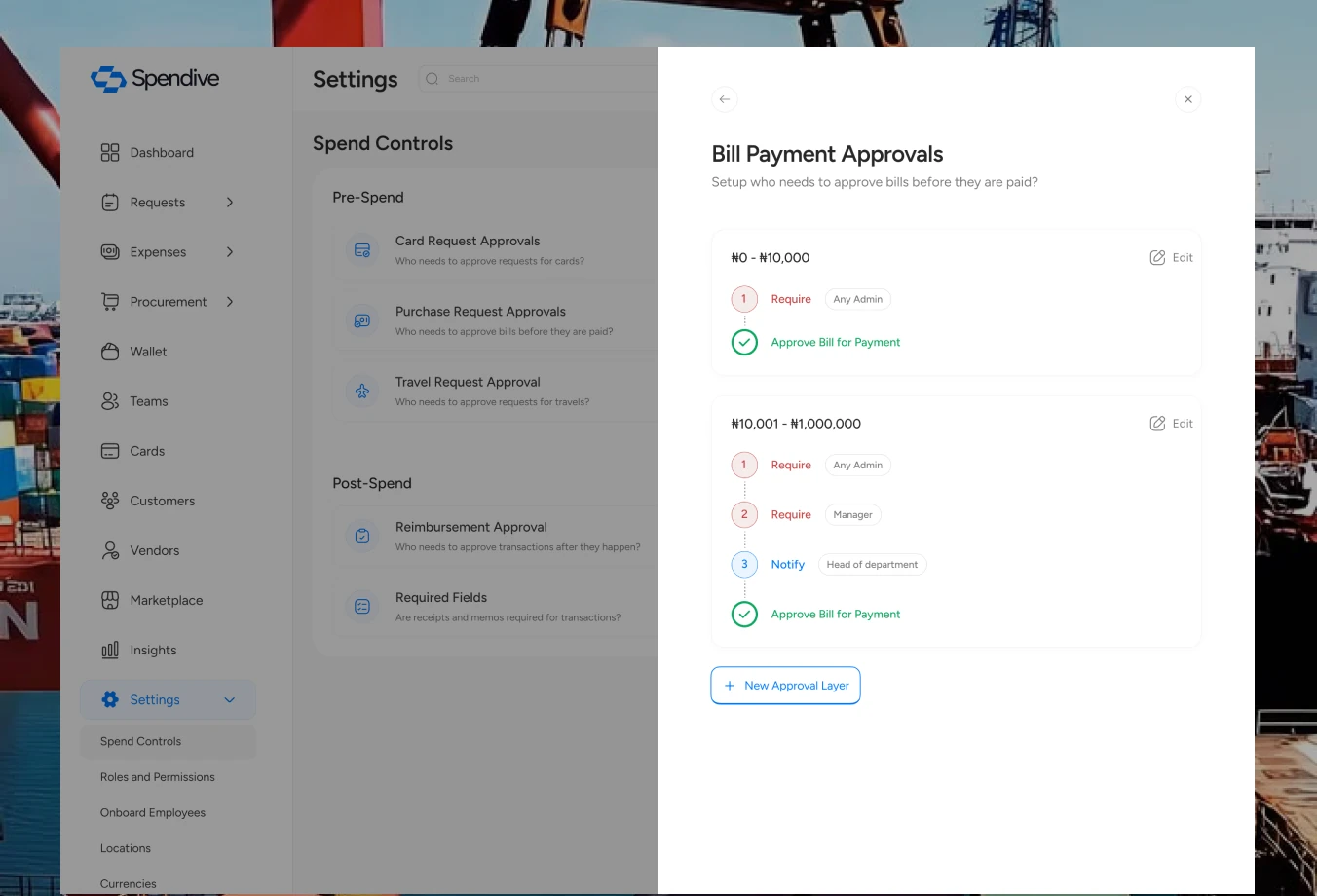Collapse the Settings menu chevron
1317x896 pixels.
[230, 700]
